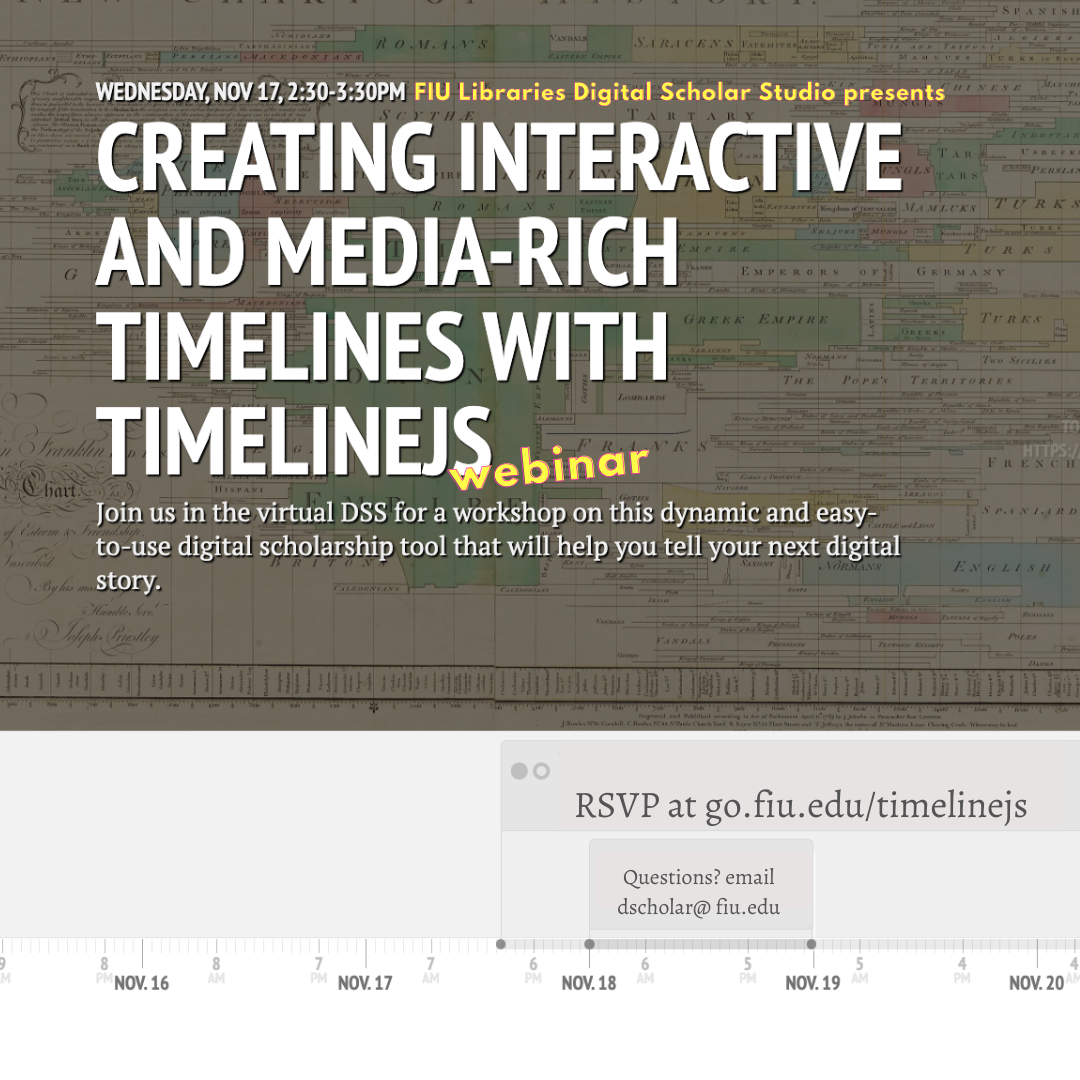Viewport: 1080px width, 1080px height.
Task: Click the dscholar@fiu.edu email address
Action: point(700,907)
